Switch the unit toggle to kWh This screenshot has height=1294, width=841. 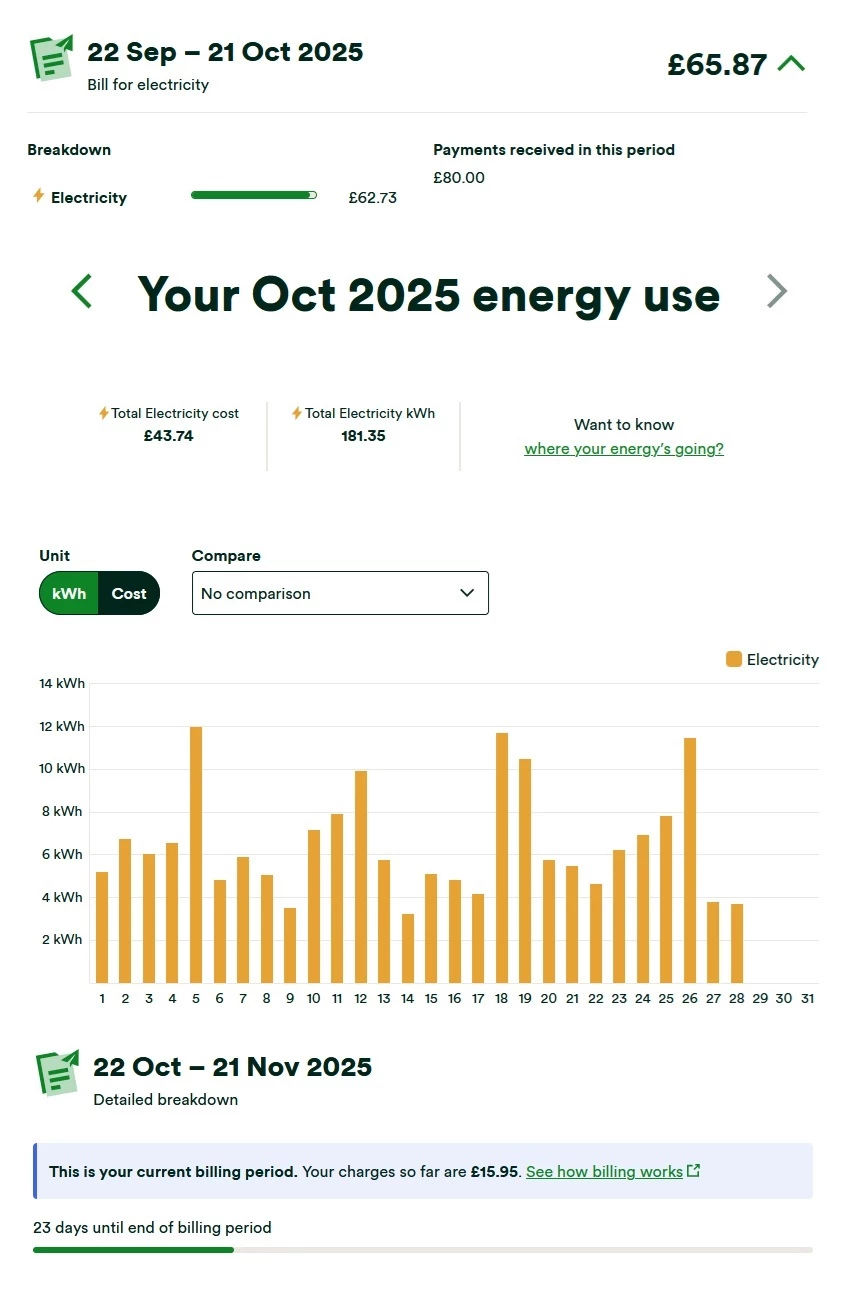tap(70, 593)
